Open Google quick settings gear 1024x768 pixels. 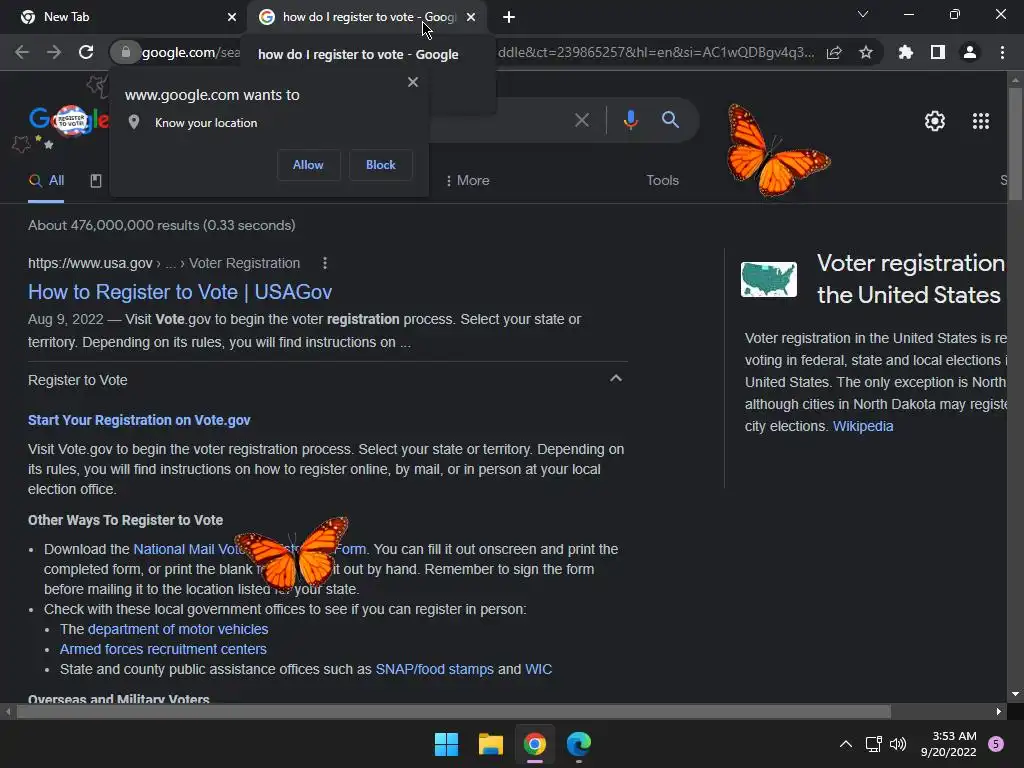click(x=935, y=121)
